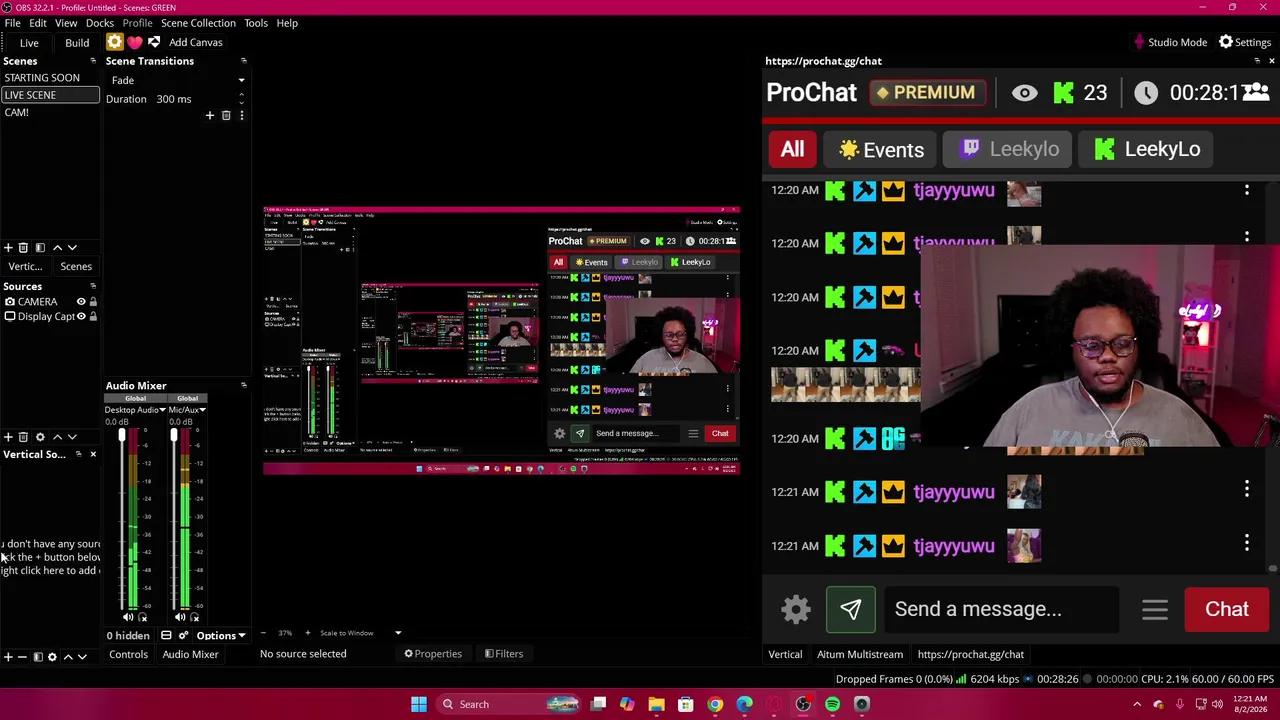Open ProChat users list icon
The height and width of the screenshot is (720, 1280).
1256,92
